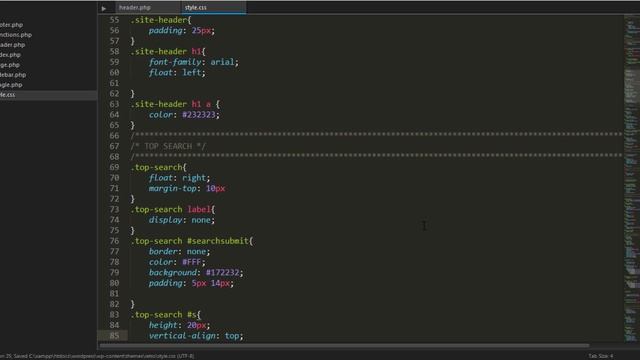Open footer.php in the sidebar
Screen dimensions: 640x360
tap(11, 24)
